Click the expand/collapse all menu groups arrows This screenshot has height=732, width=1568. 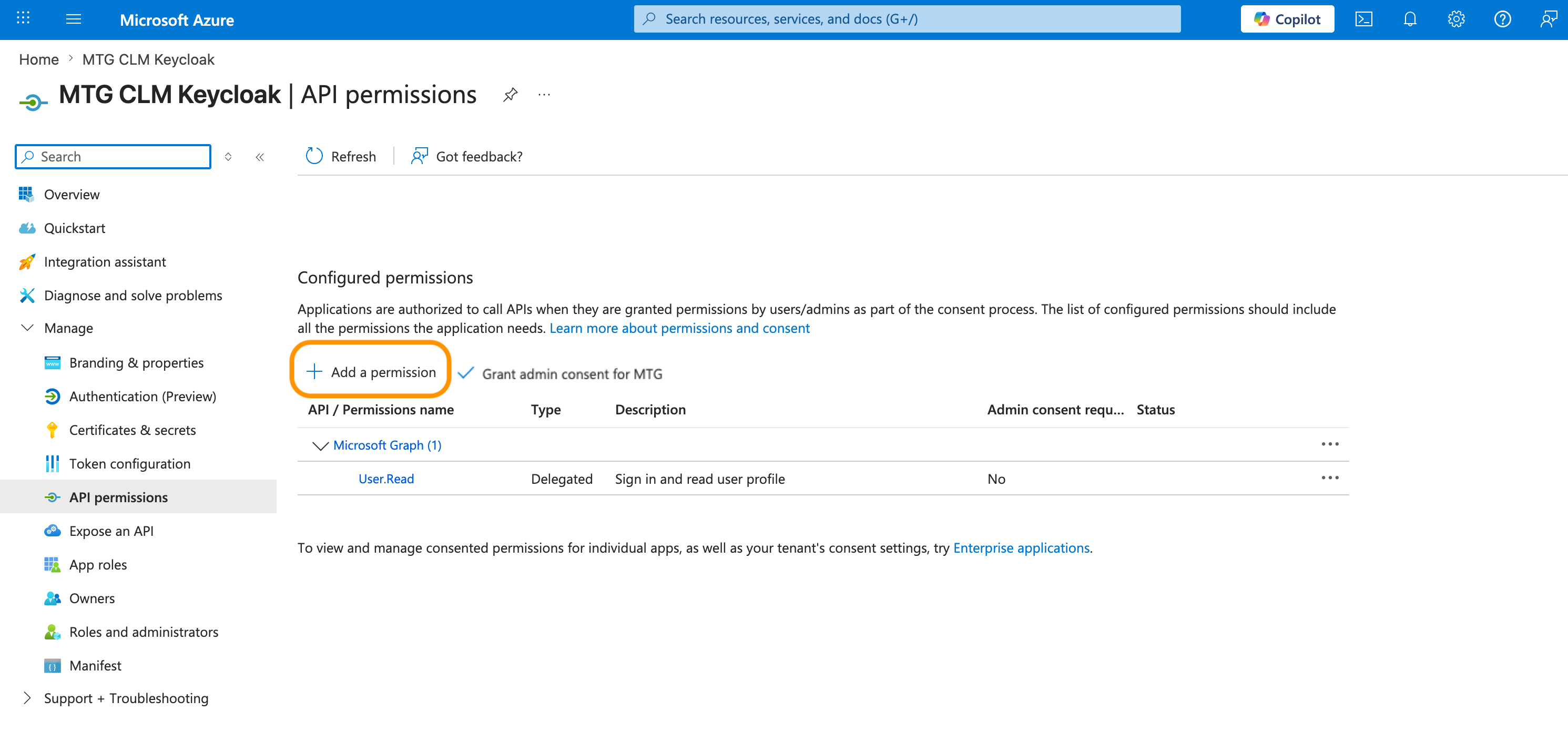point(228,157)
